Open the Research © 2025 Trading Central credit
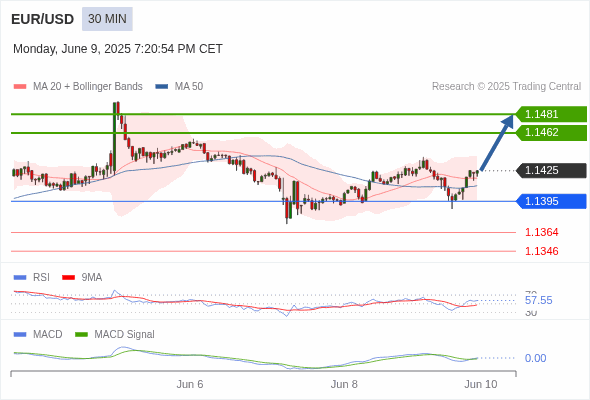Image resolution: width=590 pixels, height=400 pixels. click(506, 87)
